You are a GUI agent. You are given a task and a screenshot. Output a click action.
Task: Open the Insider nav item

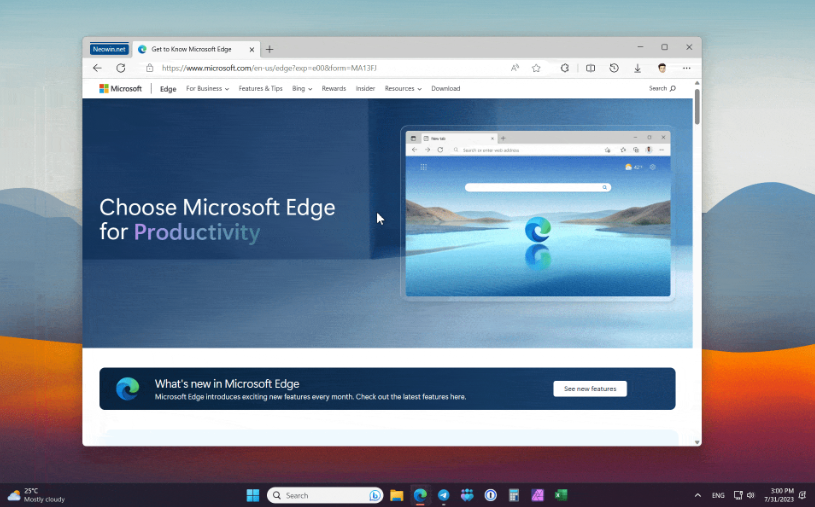pos(365,88)
